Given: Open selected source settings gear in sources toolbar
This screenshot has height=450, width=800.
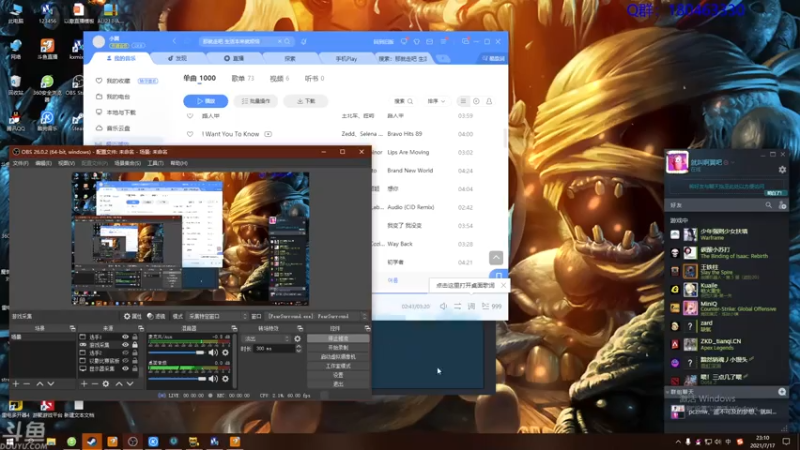Looking at the screenshot, I should tap(106, 384).
